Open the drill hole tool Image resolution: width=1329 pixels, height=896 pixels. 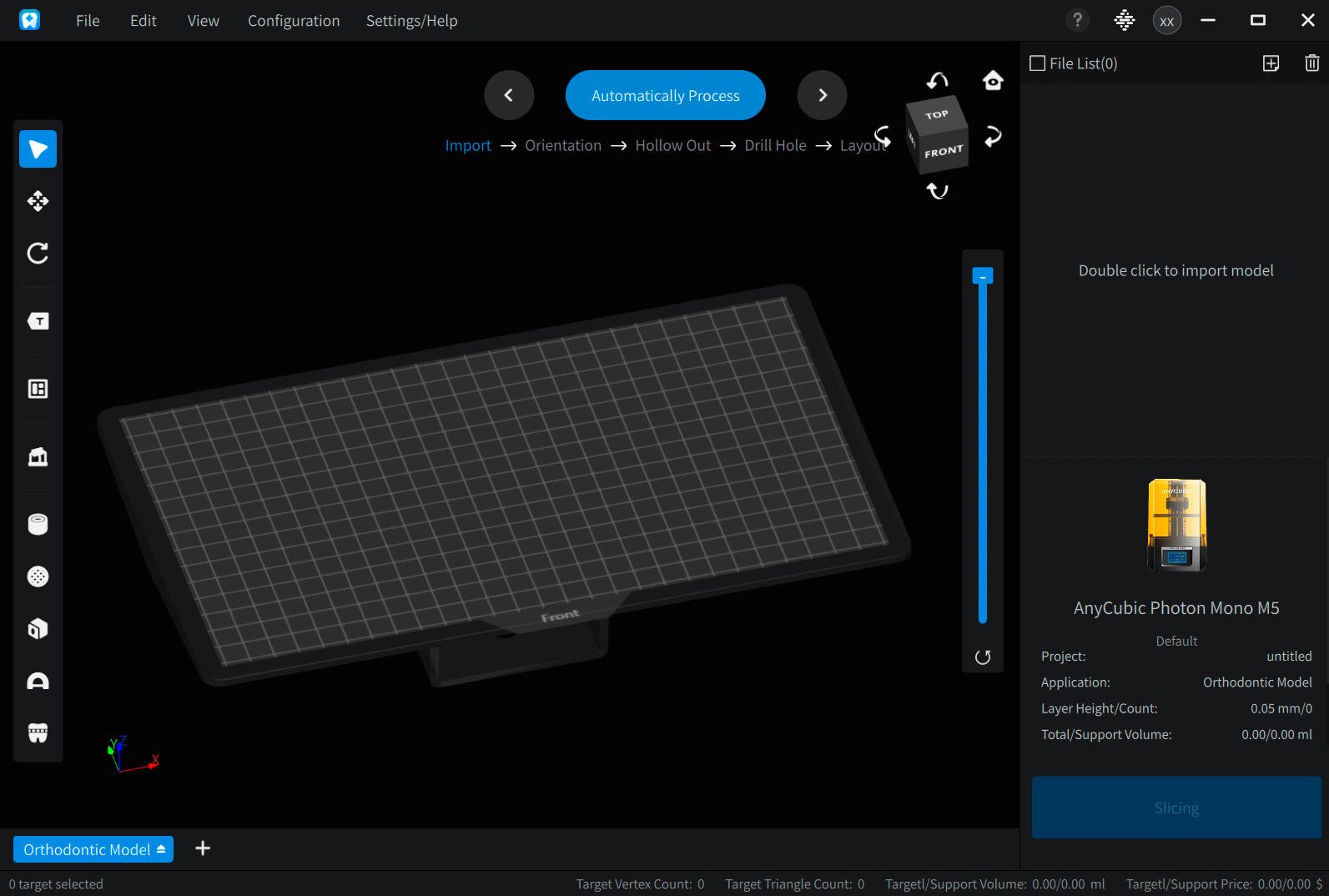coord(38,576)
